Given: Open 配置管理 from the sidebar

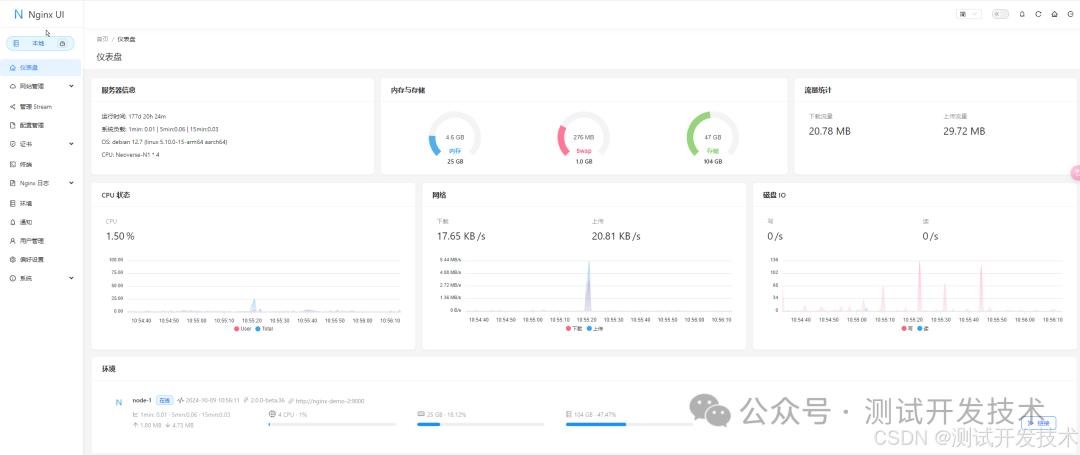Looking at the screenshot, I should click(x=31, y=125).
